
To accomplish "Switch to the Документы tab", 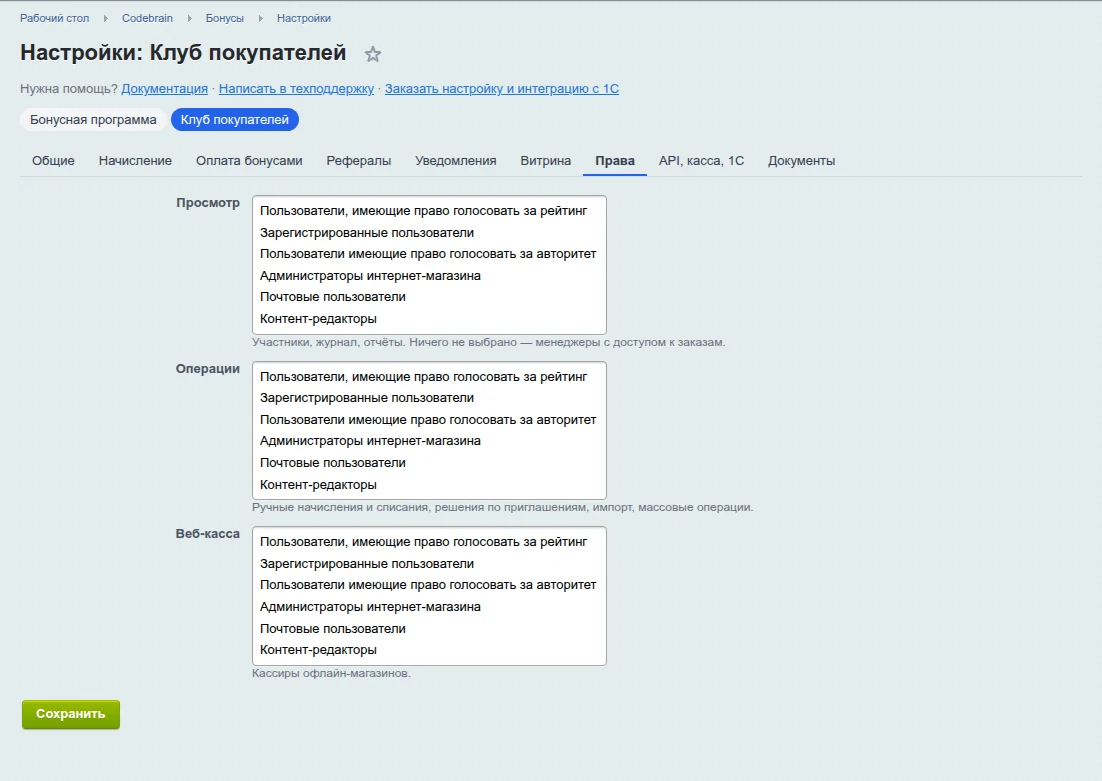I will 801,160.
